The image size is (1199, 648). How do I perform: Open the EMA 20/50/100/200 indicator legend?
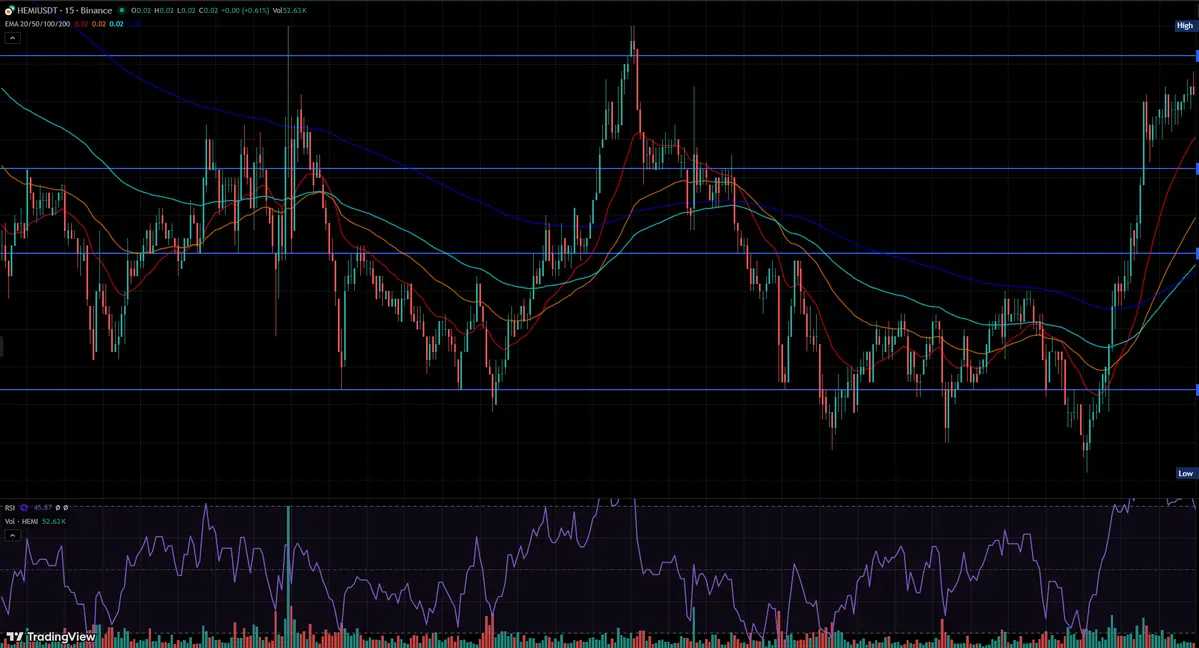37,24
